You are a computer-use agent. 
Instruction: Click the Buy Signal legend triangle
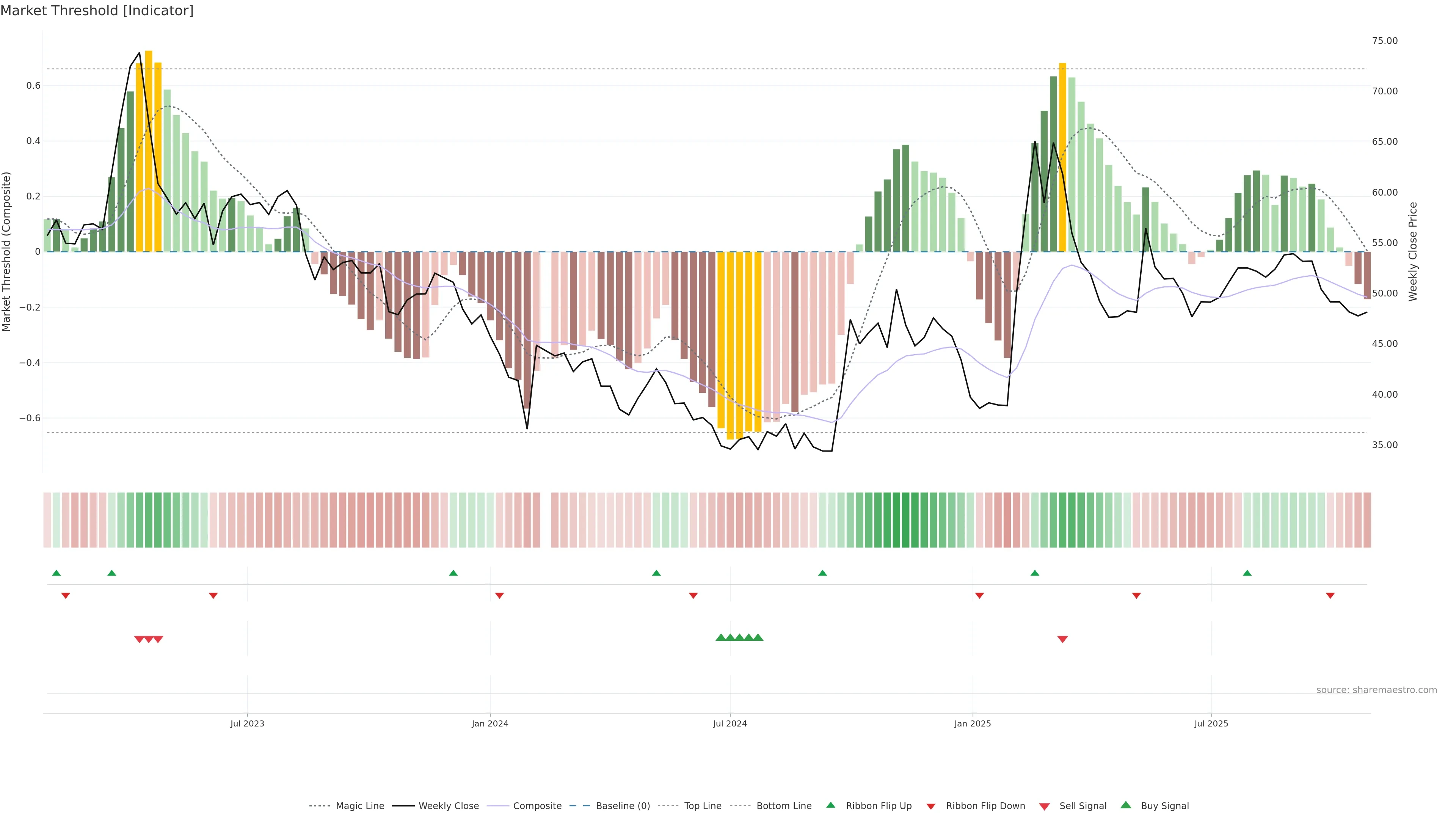[1126, 805]
